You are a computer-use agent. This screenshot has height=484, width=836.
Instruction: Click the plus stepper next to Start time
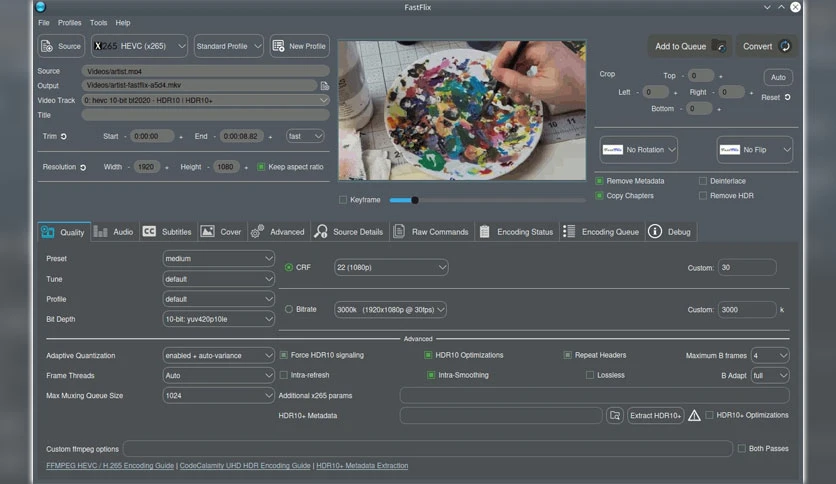tap(181, 137)
